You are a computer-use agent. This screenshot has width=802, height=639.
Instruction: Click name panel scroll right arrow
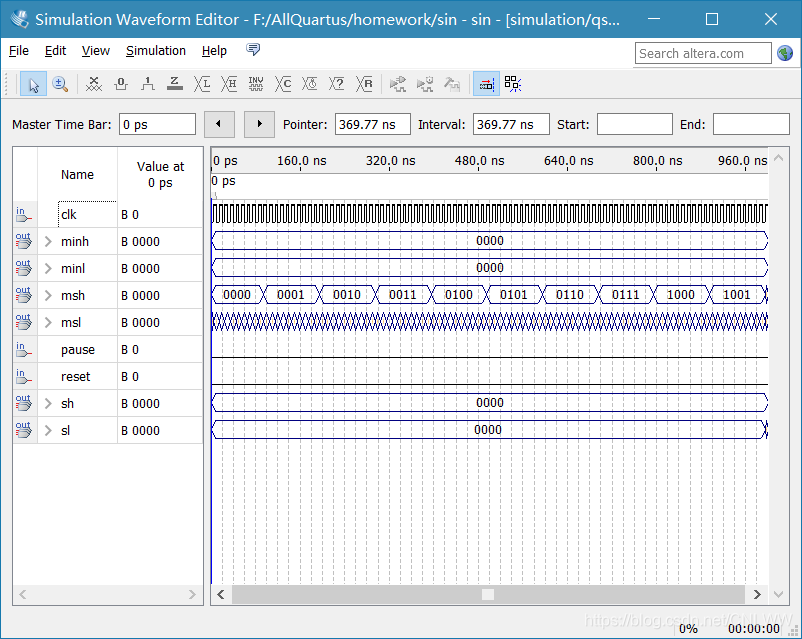coord(192,594)
